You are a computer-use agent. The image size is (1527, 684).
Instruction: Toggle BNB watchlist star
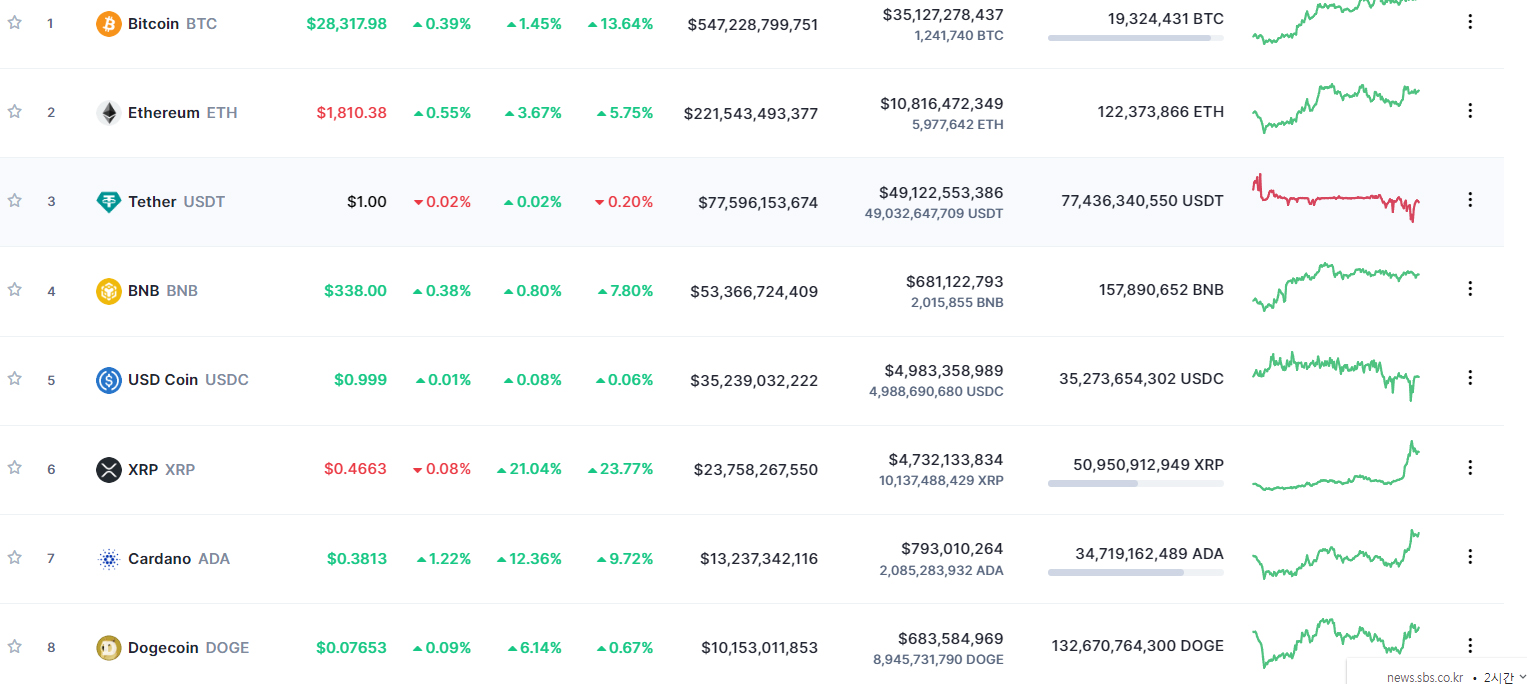click(15, 289)
